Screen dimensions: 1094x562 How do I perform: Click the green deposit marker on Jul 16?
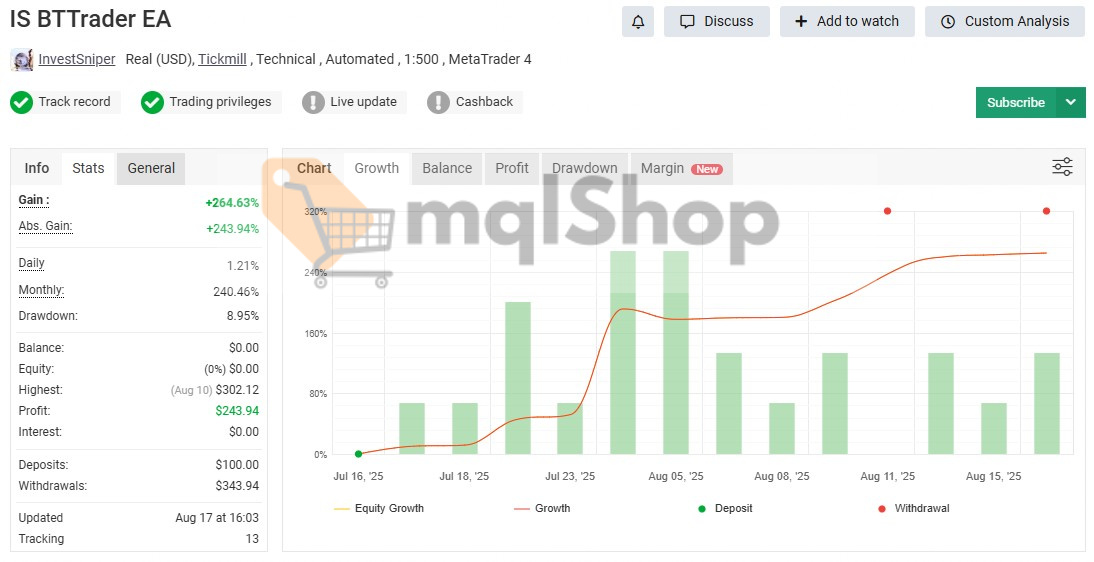point(359,454)
